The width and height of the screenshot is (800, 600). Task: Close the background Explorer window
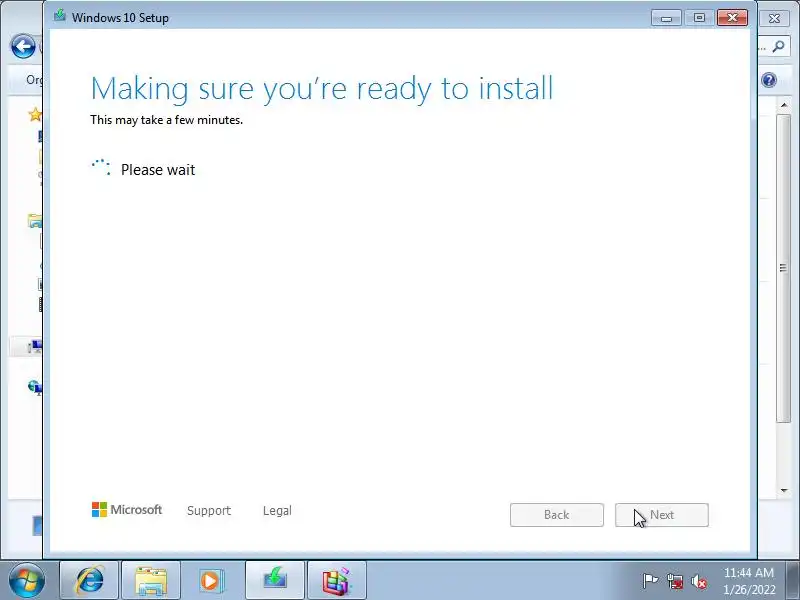tap(774, 18)
